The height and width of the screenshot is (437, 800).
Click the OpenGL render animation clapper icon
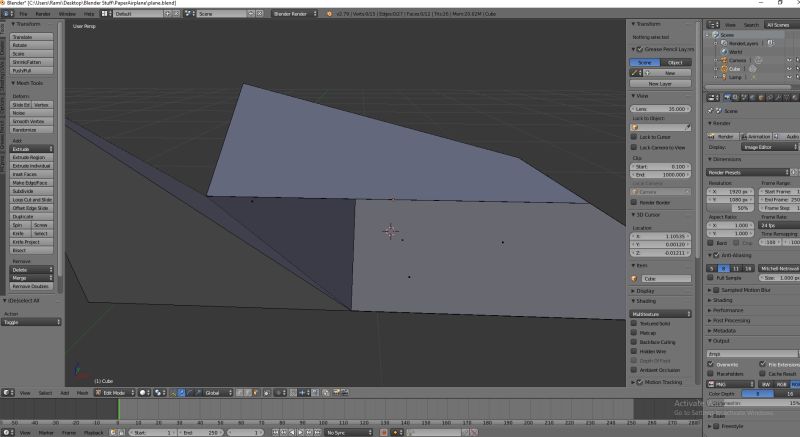coord(345,393)
